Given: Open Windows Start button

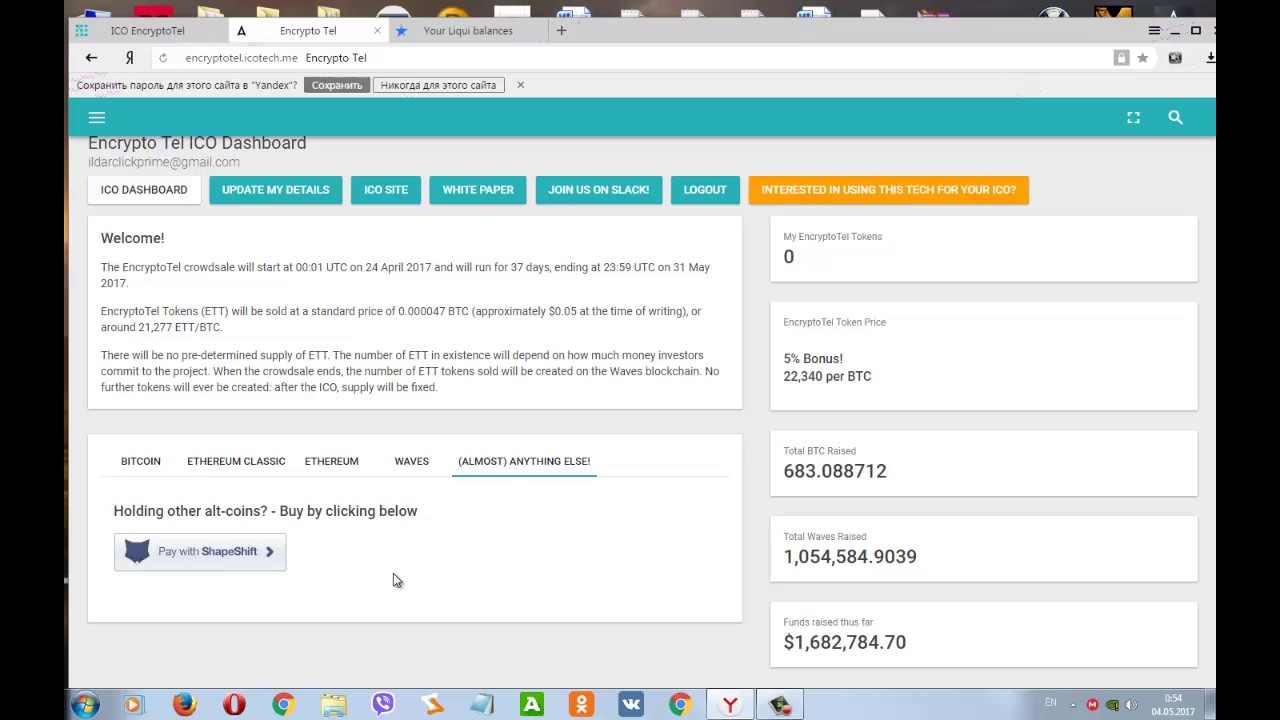Looking at the screenshot, I should (85, 705).
